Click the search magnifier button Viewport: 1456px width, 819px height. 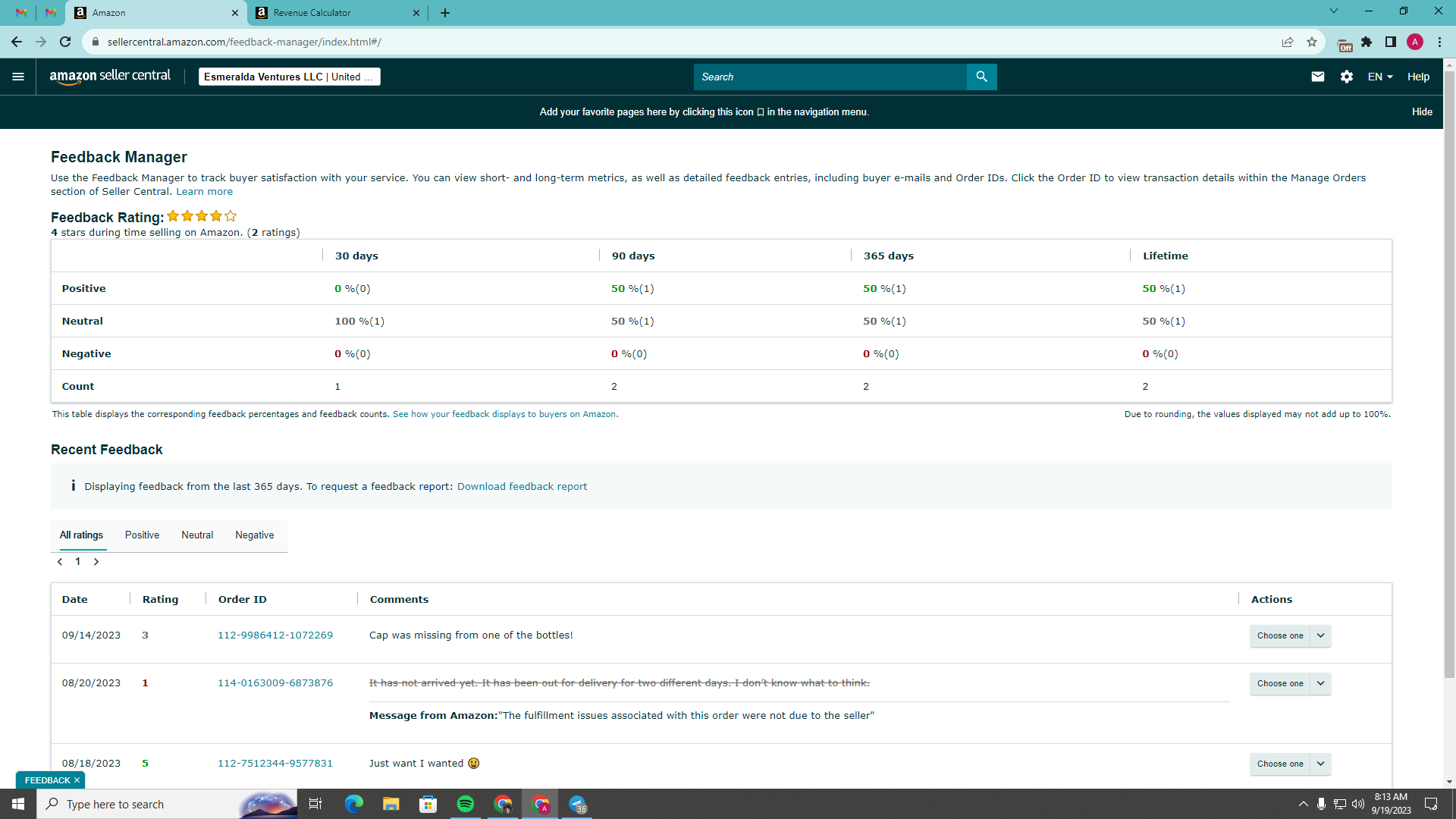click(981, 77)
